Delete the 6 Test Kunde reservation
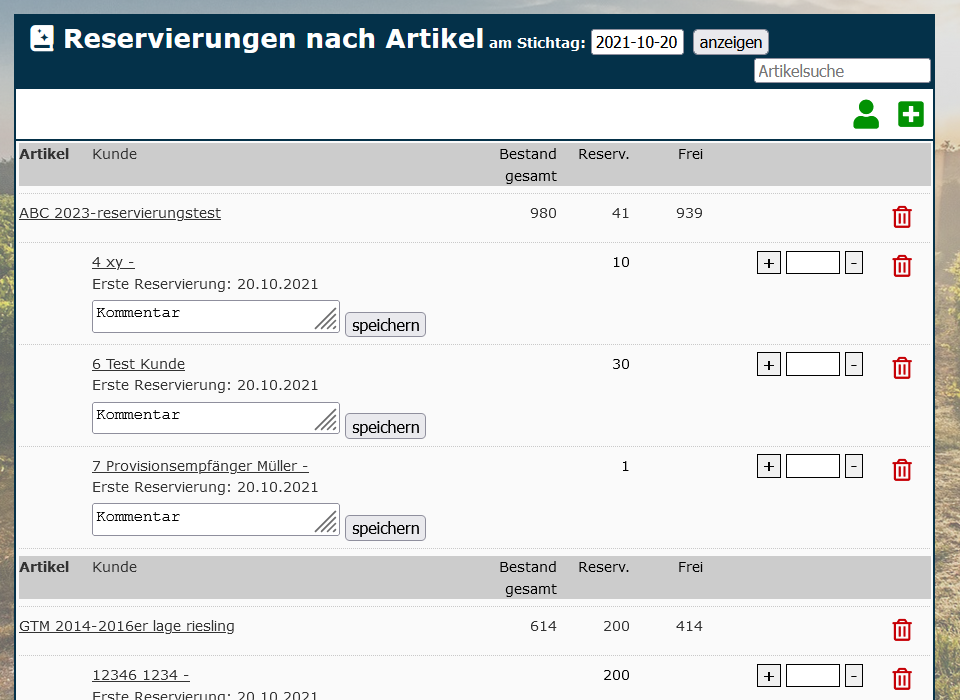Image resolution: width=960 pixels, height=700 pixels. (x=902, y=368)
